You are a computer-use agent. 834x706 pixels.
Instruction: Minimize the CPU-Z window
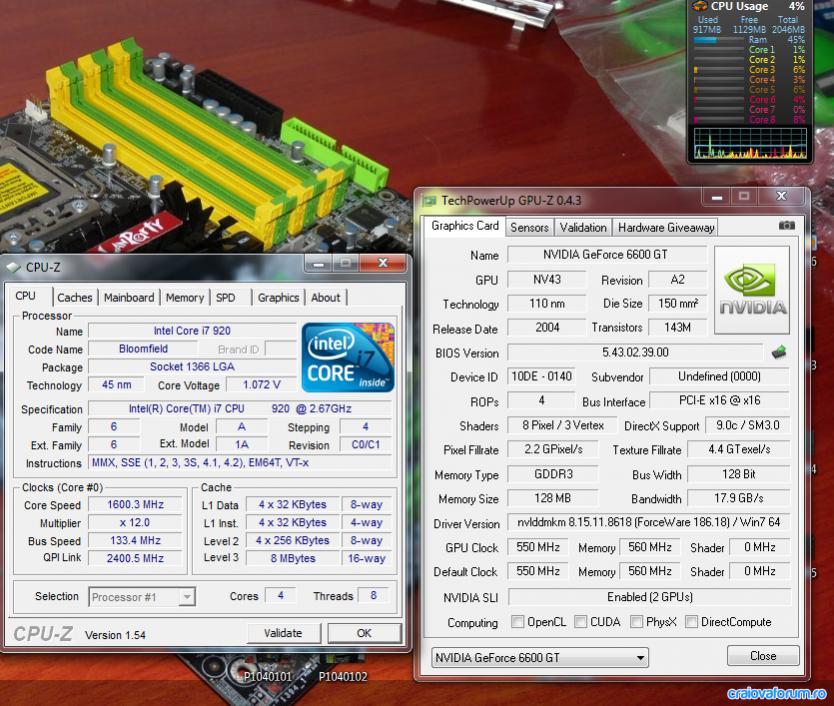(x=319, y=263)
